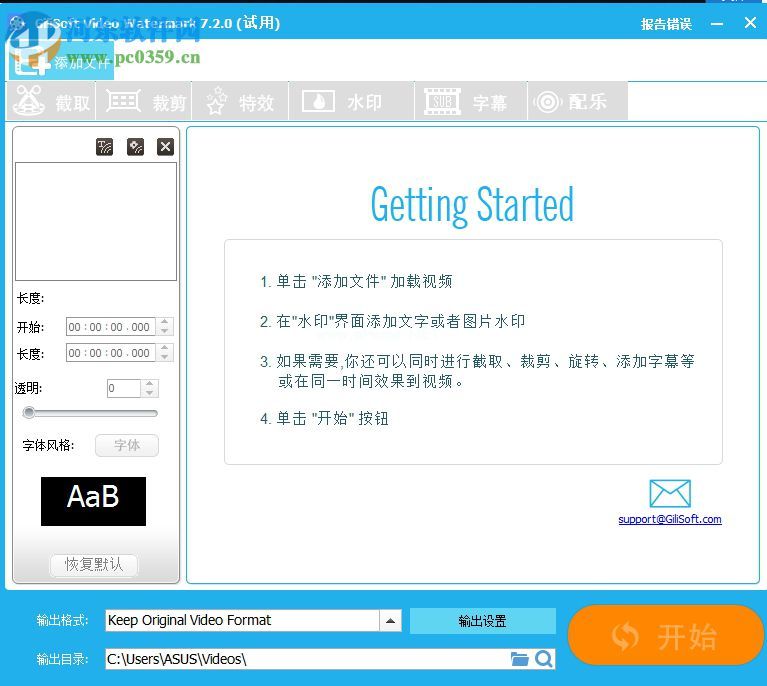Click the support@GiliSoft.com link
Image resolution: width=767 pixels, height=686 pixels.
pyautogui.click(x=669, y=519)
